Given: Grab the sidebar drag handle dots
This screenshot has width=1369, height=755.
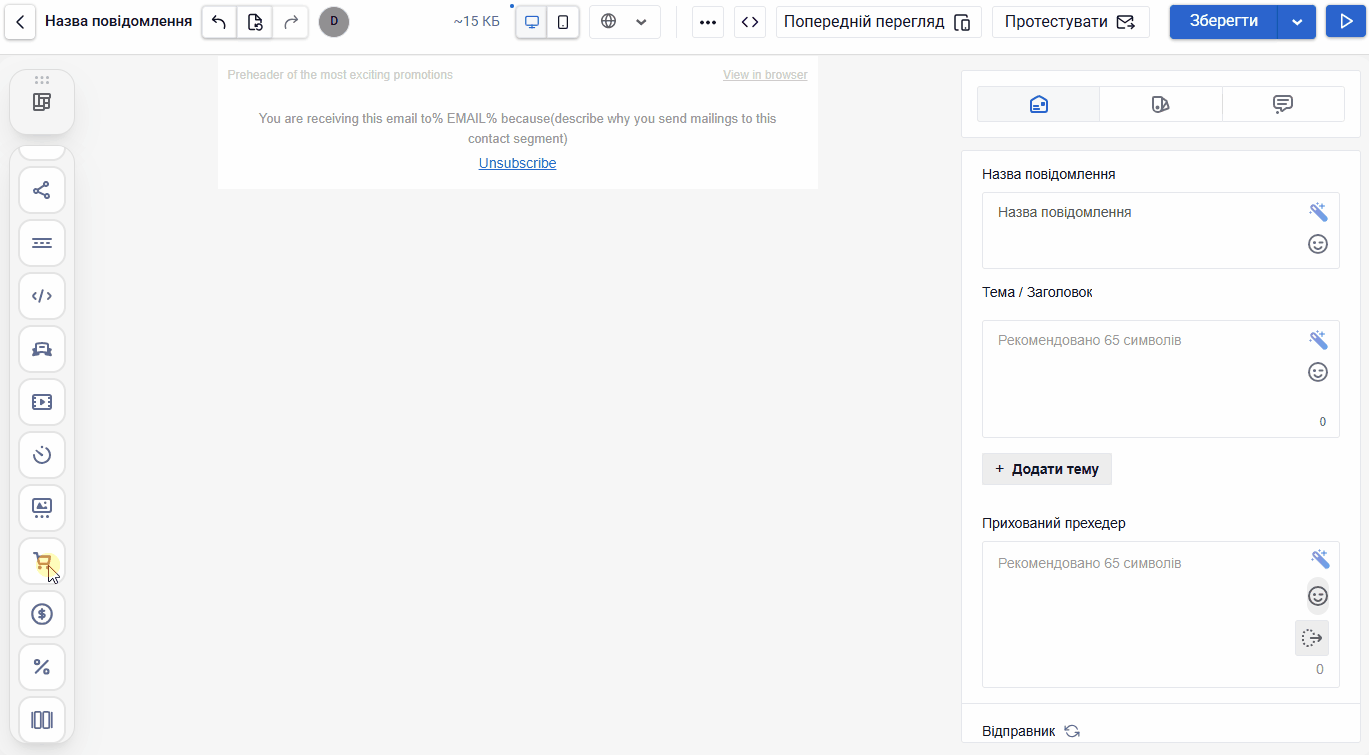Looking at the screenshot, I should [42, 79].
